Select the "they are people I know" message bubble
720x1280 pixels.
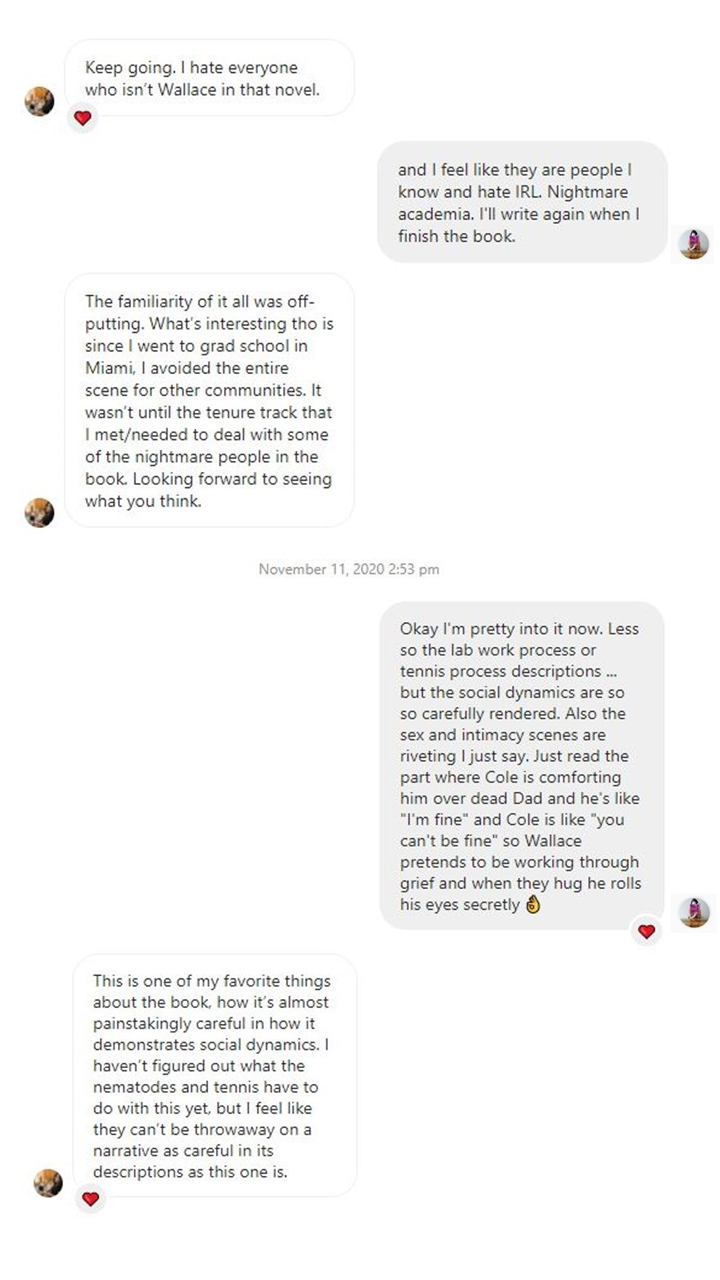(521, 202)
